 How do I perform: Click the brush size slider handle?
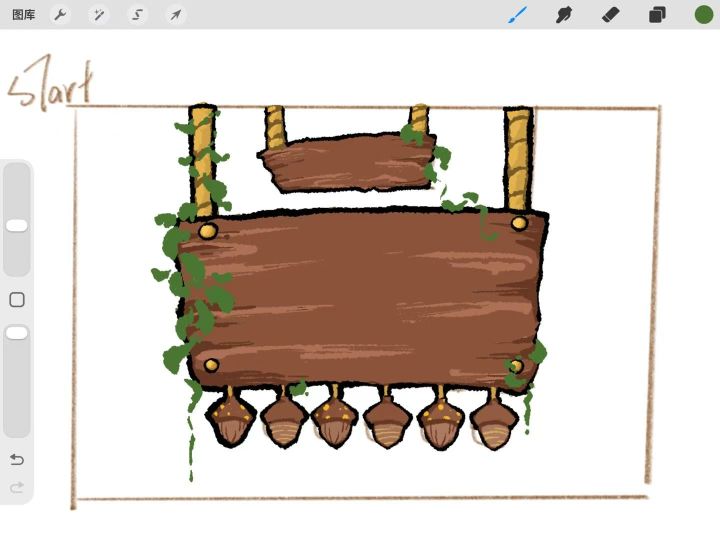[17, 225]
